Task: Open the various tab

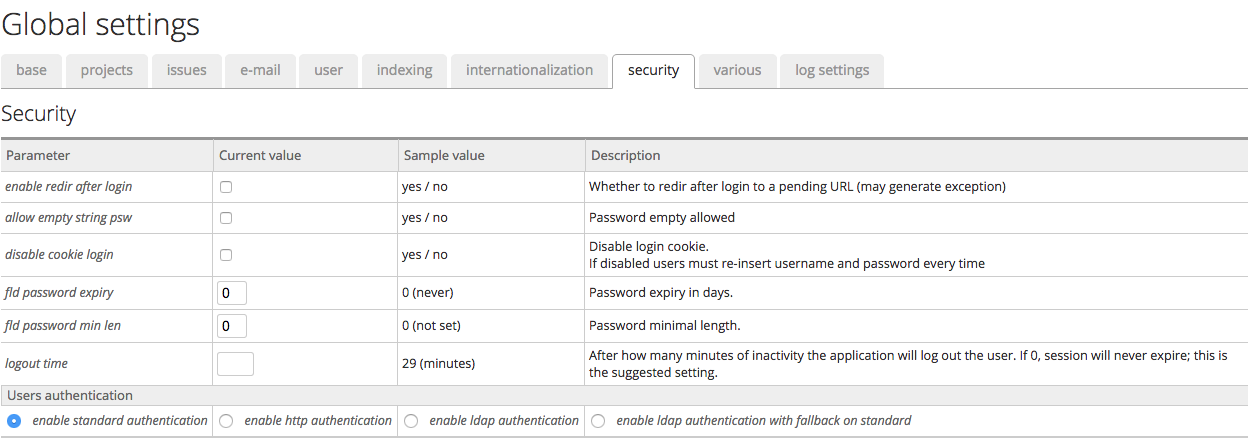Action: click(x=737, y=70)
